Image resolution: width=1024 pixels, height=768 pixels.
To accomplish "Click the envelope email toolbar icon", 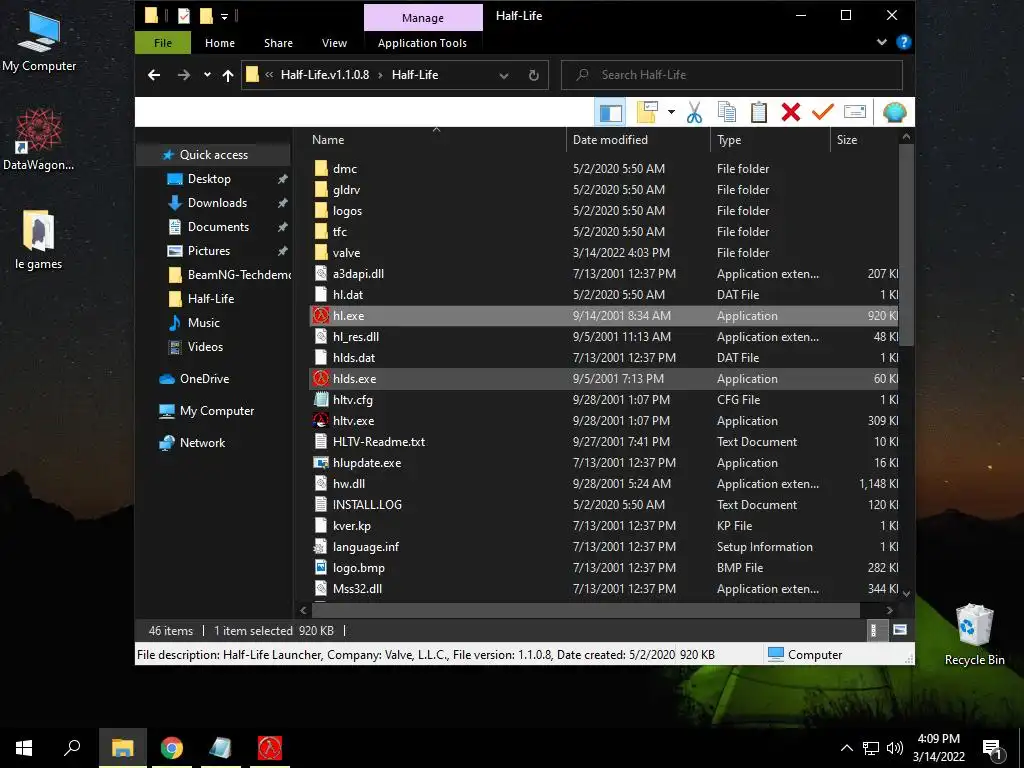I will (855, 112).
